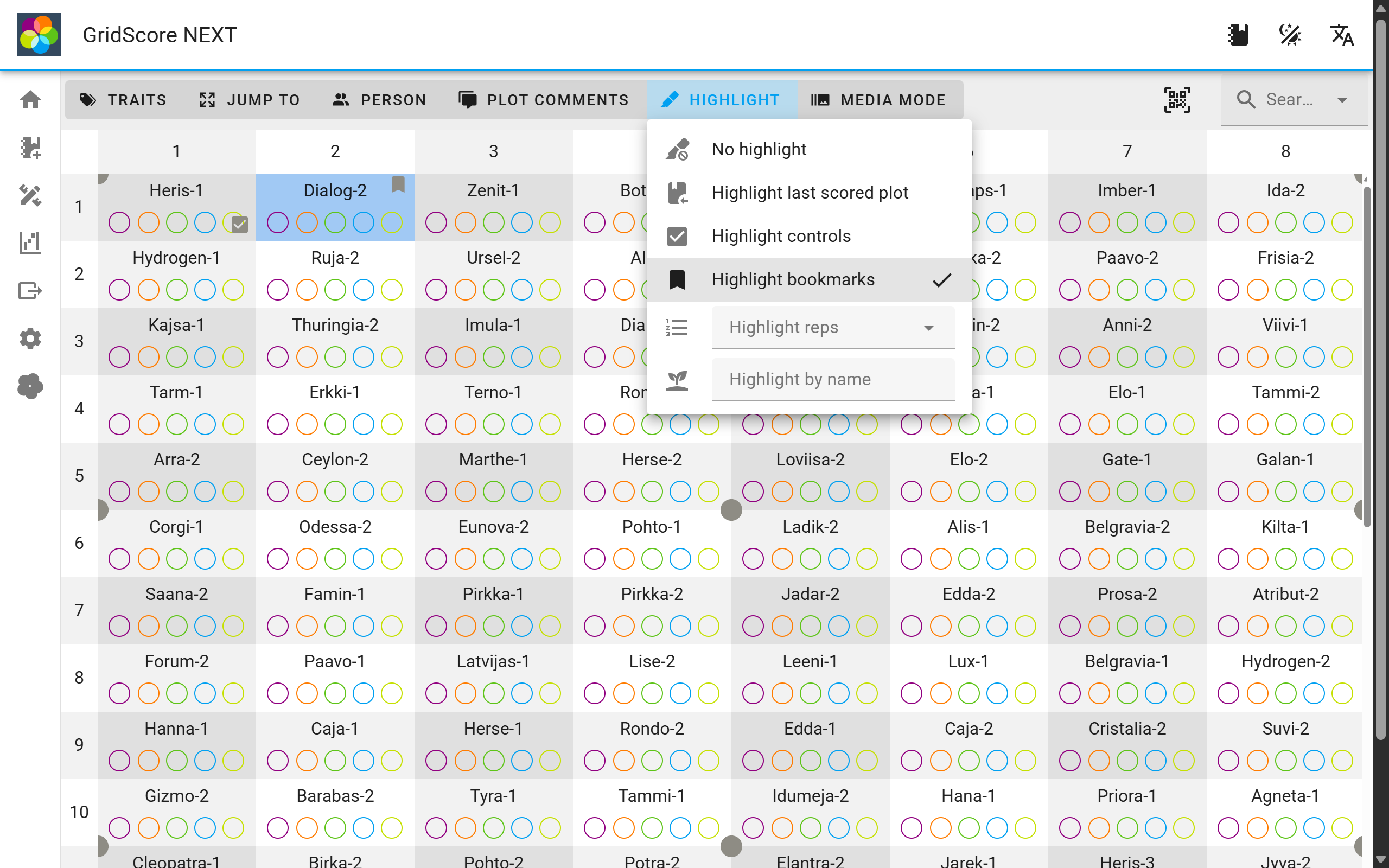Image resolution: width=1389 pixels, height=868 pixels.
Task: Tick the checkbox on the Heris-1 plot
Action: tap(238, 224)
